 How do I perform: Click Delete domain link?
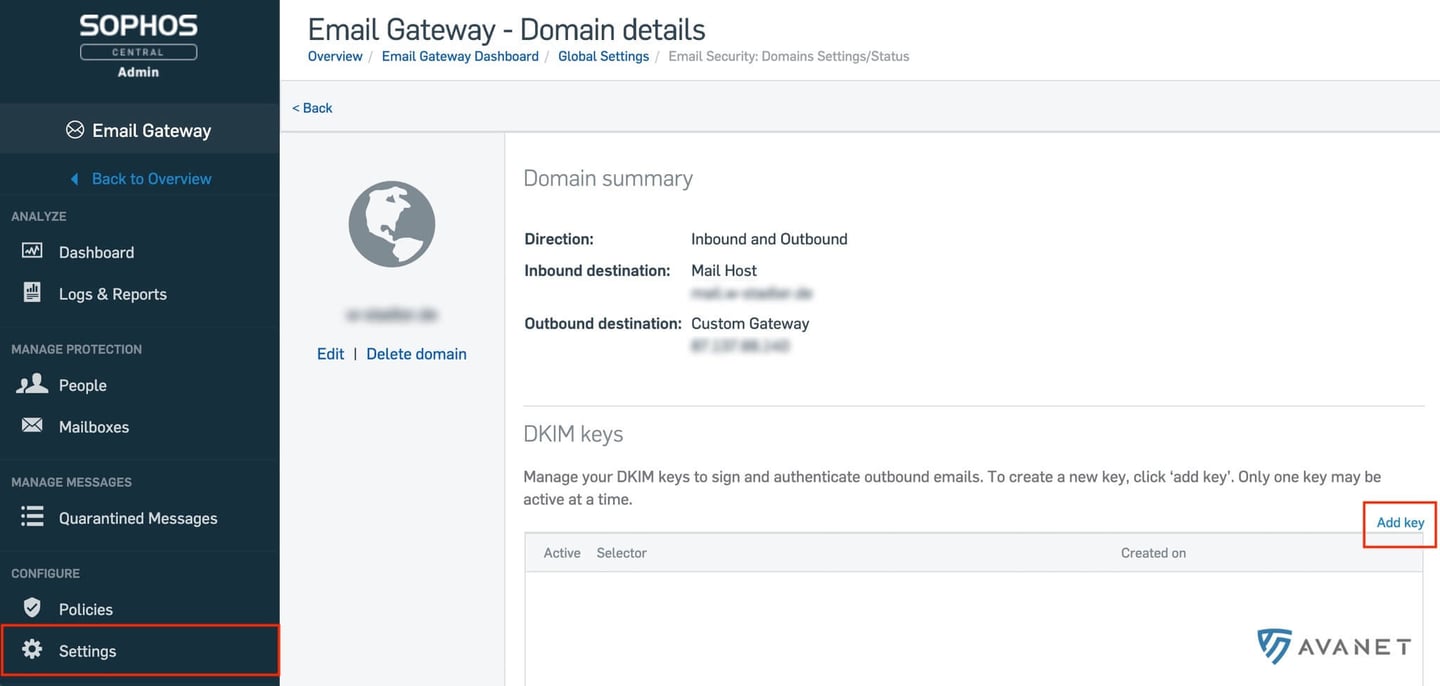[416, 354]
